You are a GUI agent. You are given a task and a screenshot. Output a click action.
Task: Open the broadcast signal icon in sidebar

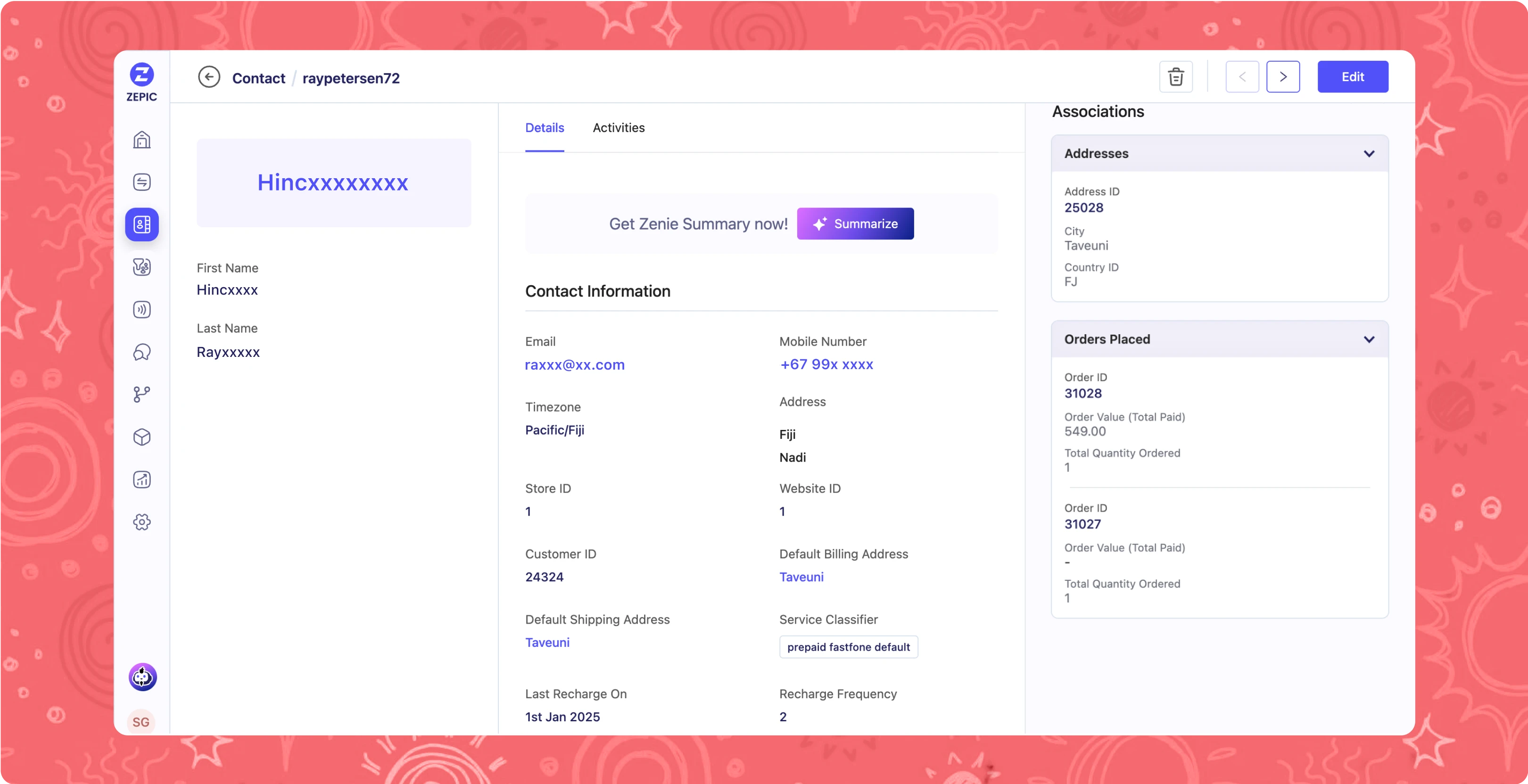142,310
